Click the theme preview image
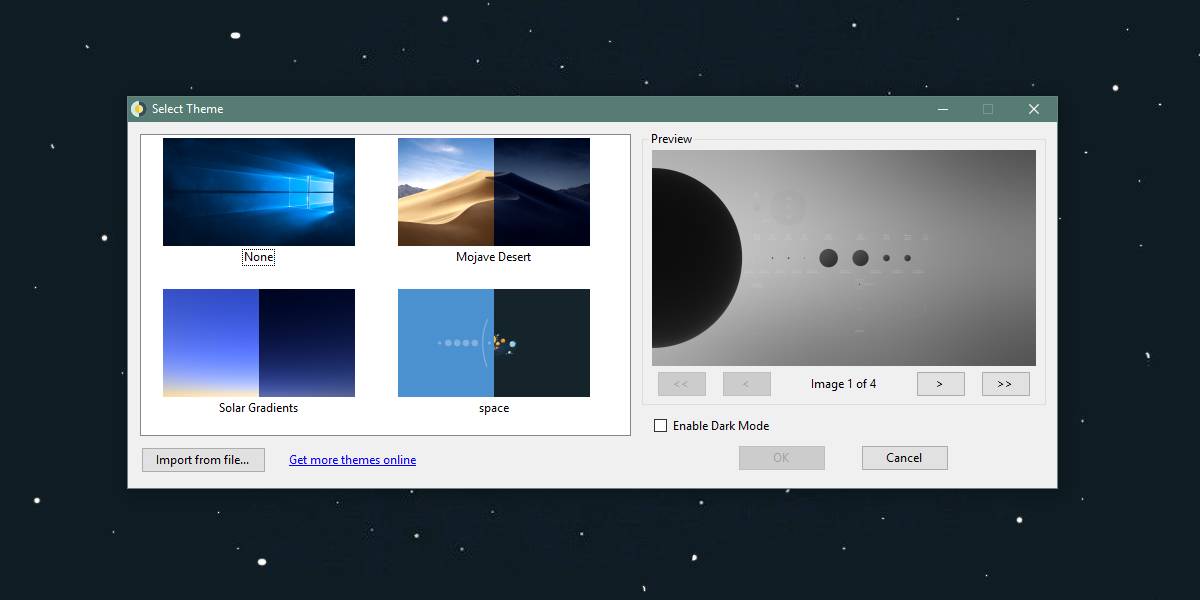 [x=844, y=258]
